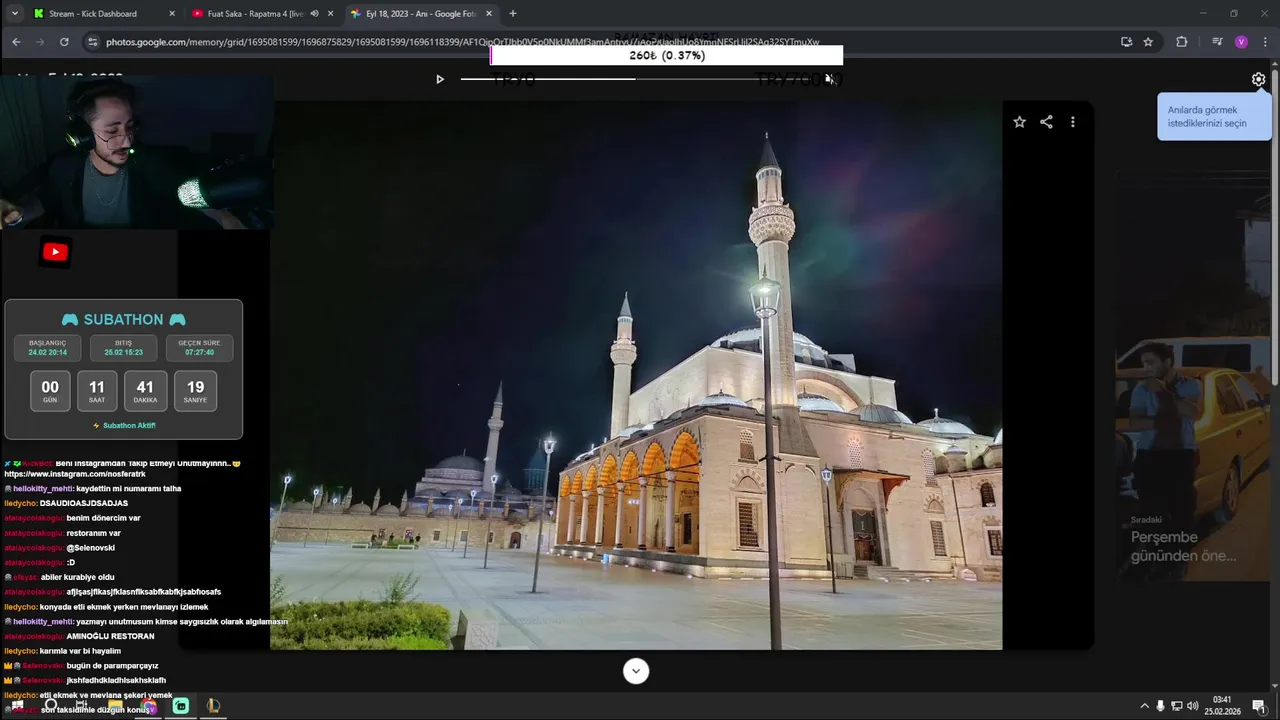Open the media control icon in toolbar
The image size is (1280, 720).
1217,42
